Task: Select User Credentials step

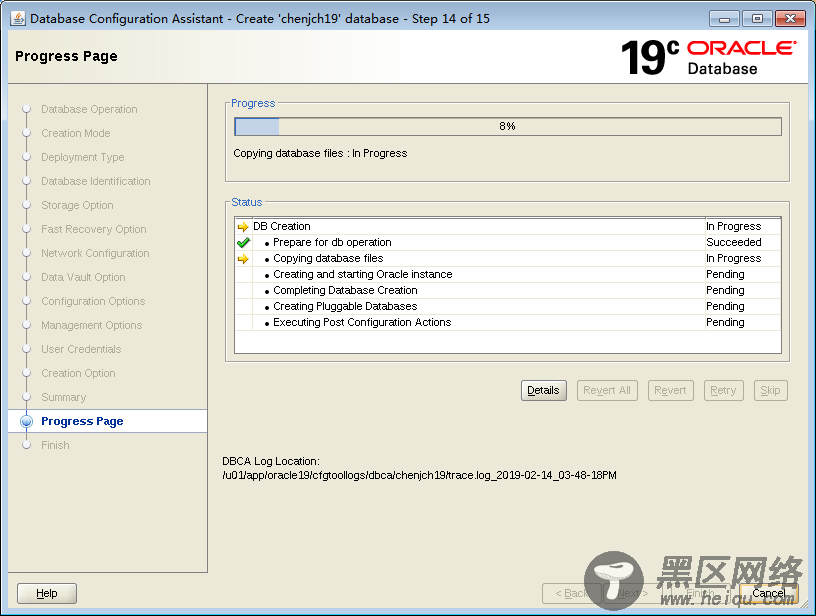Action: coord(81,349)
